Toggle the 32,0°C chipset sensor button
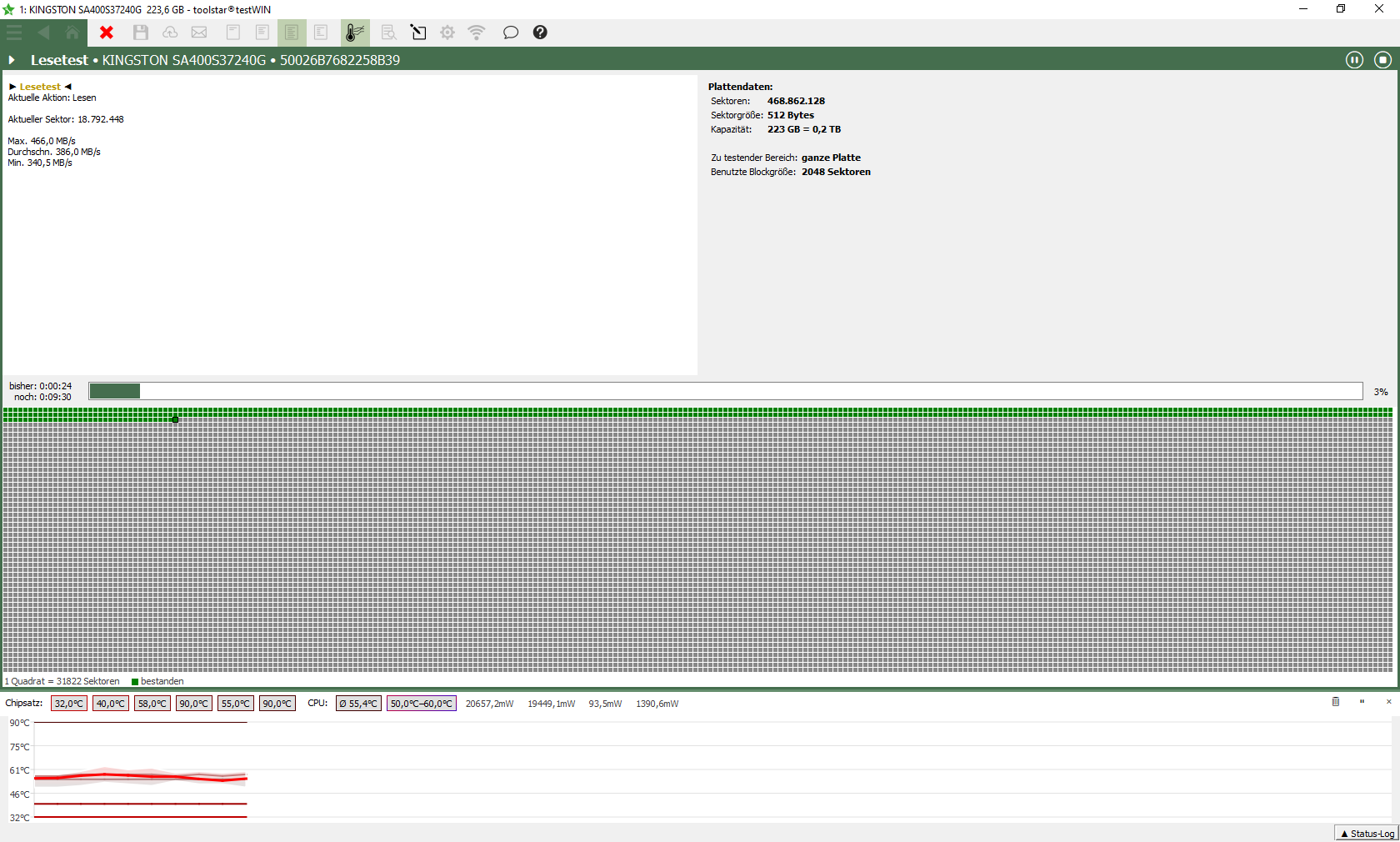The image size is (1400, 842). point(69,704)
